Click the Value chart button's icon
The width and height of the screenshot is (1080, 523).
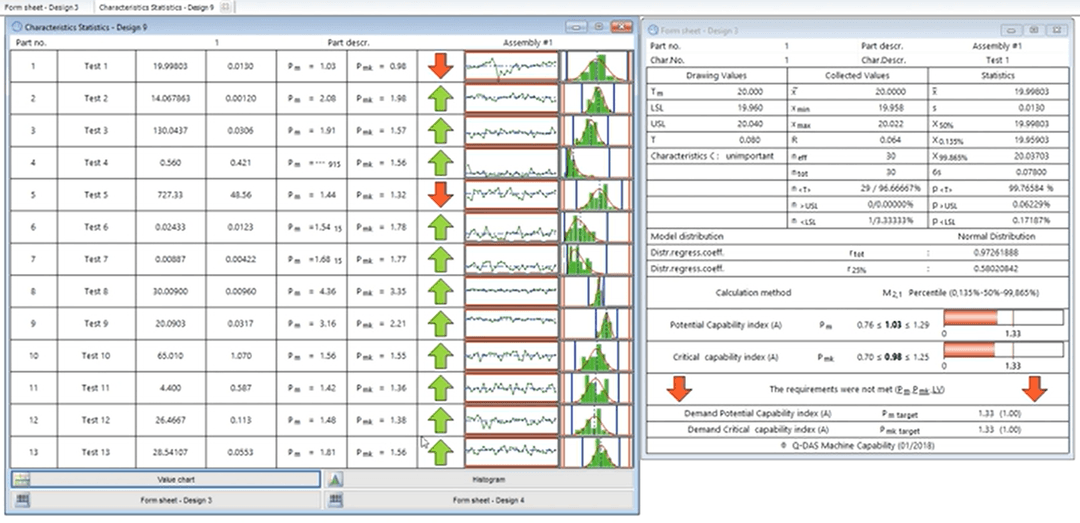point(20,480)
